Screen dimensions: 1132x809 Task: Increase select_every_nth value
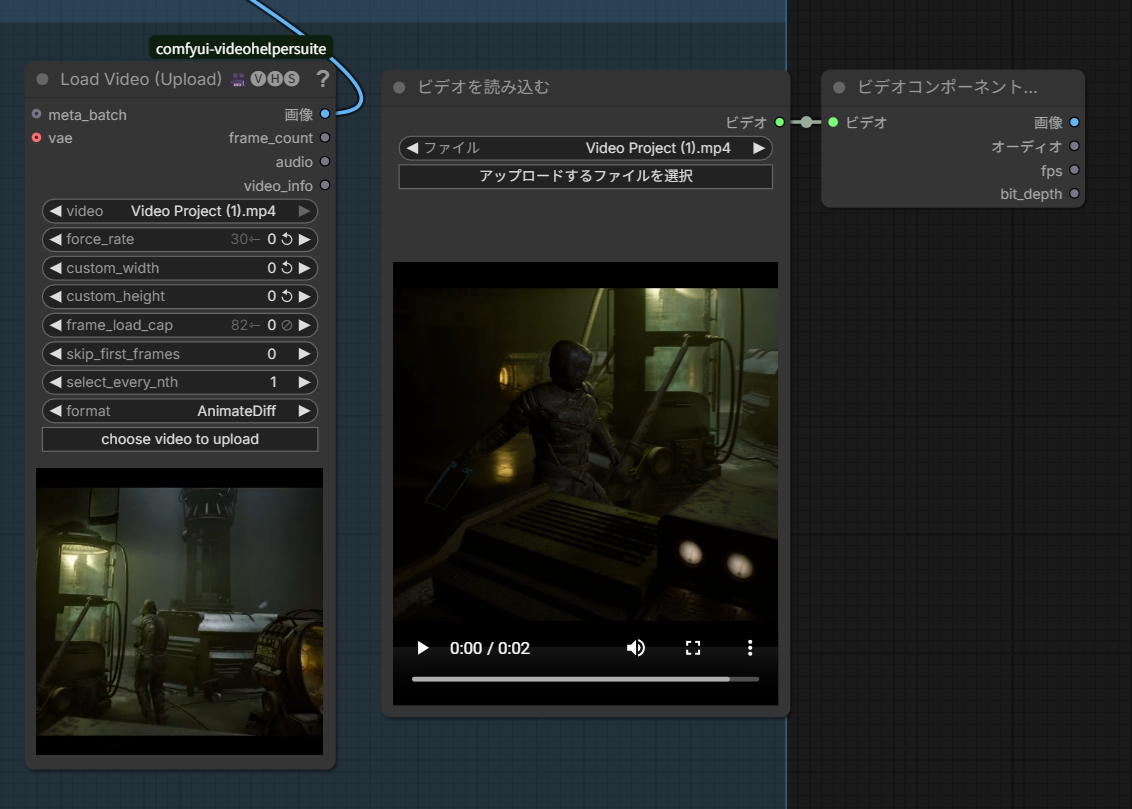click(x=305, y=382)
